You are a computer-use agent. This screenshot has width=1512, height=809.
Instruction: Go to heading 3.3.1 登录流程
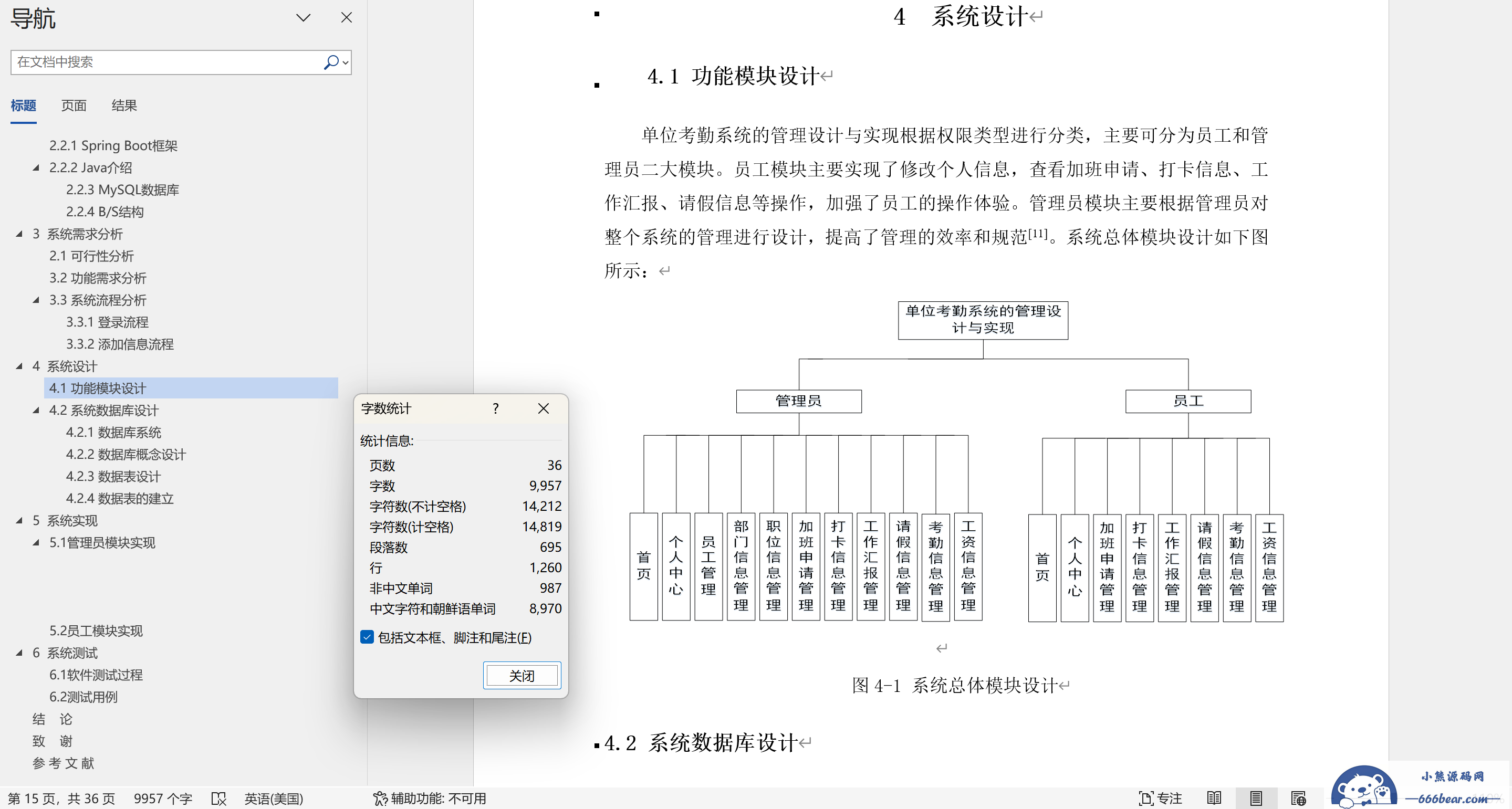pyautogui.click(x=108, y=322)
